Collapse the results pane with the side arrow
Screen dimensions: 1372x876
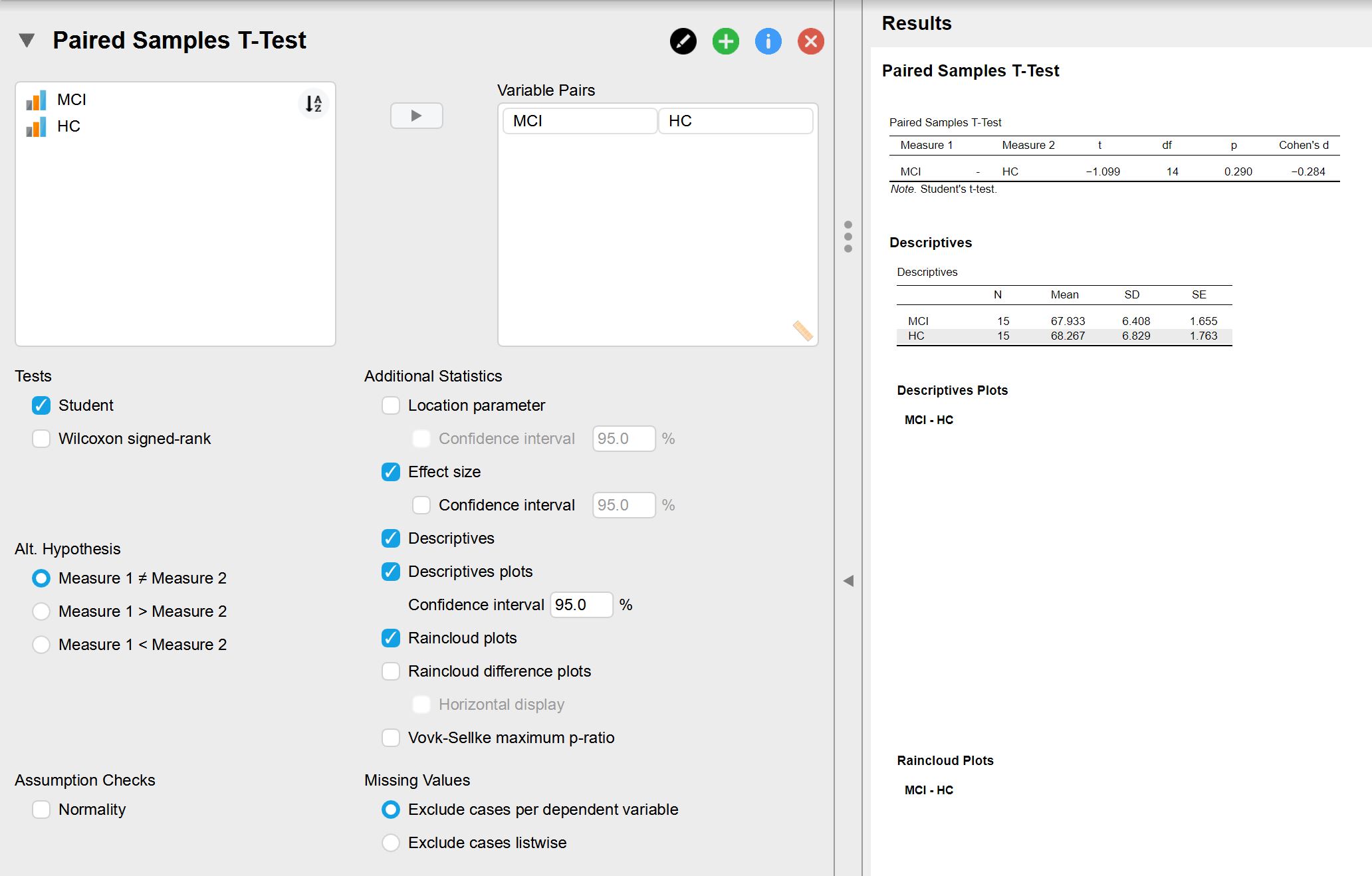tap(849, 580)
